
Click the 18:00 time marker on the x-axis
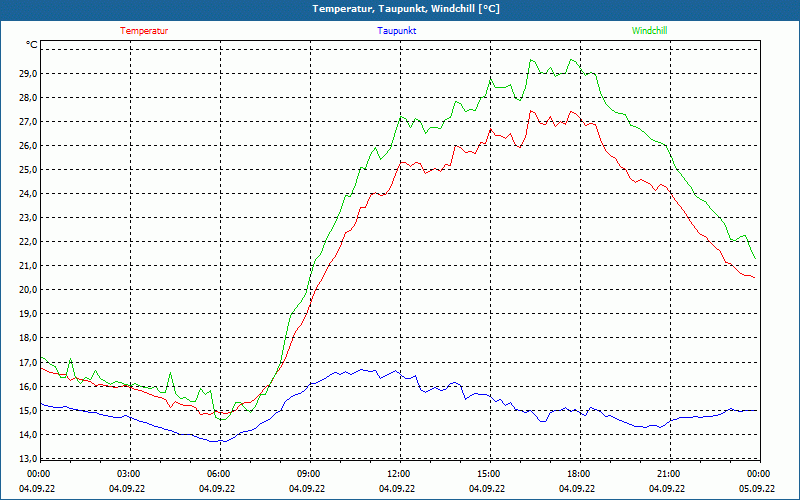coord(579,474)
